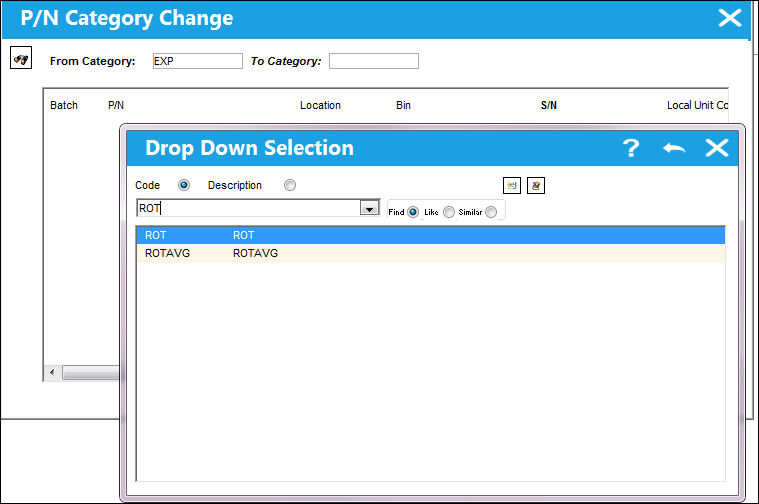Image resolution: width=759 pixels, height=504 pixels.
Task: Click the edit pencil icon next to search options
Action: click(x=536, y=185)
